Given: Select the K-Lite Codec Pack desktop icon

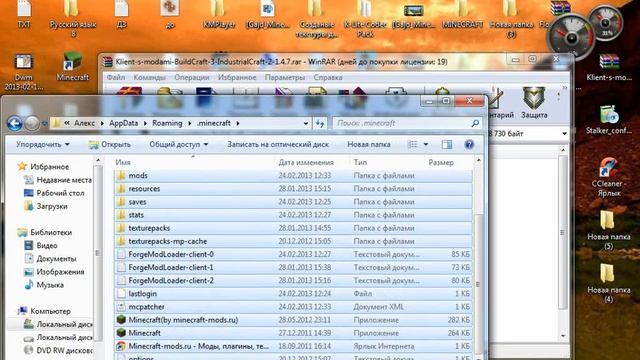Looking at the screenshot, I should 365,19.
